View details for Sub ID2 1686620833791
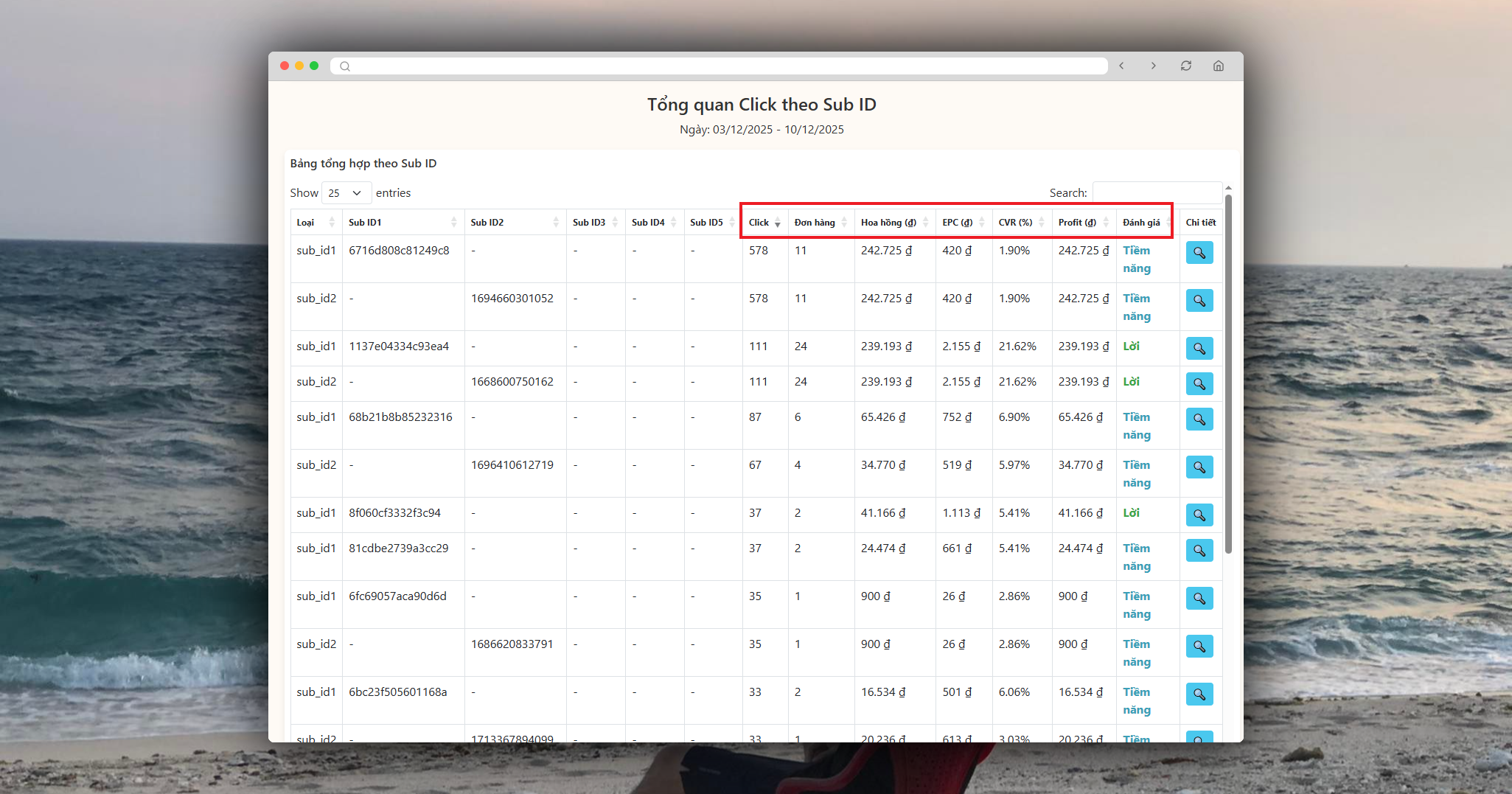This screenshot has width=1512, height=794. [1199, 647]
